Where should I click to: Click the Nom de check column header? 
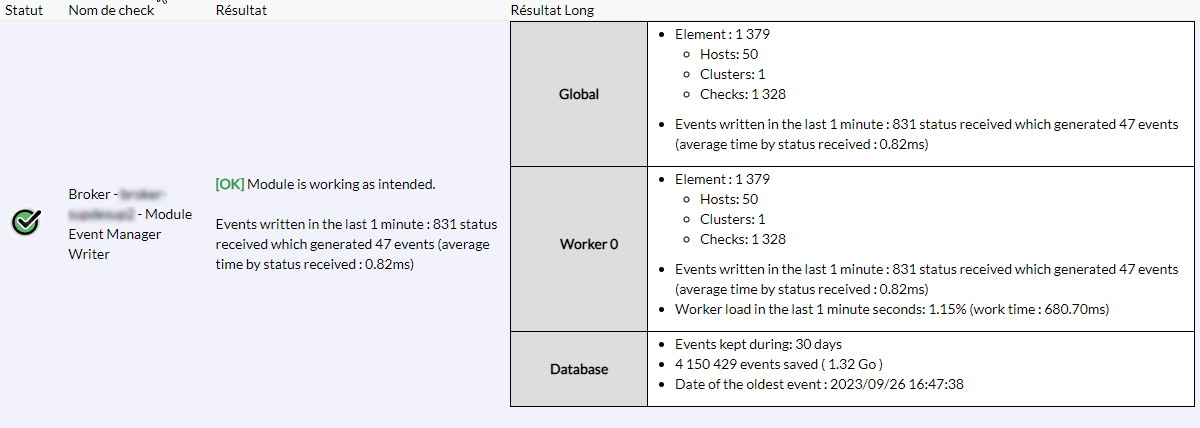point(109,10)
